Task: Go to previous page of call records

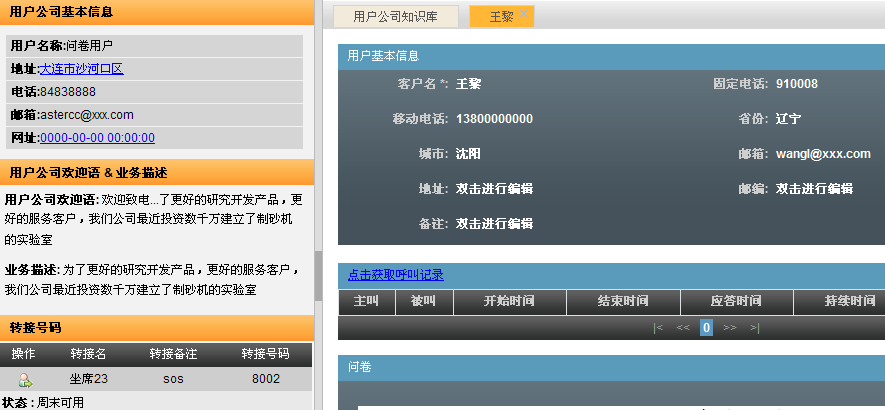Action: [x=683, y=327]
